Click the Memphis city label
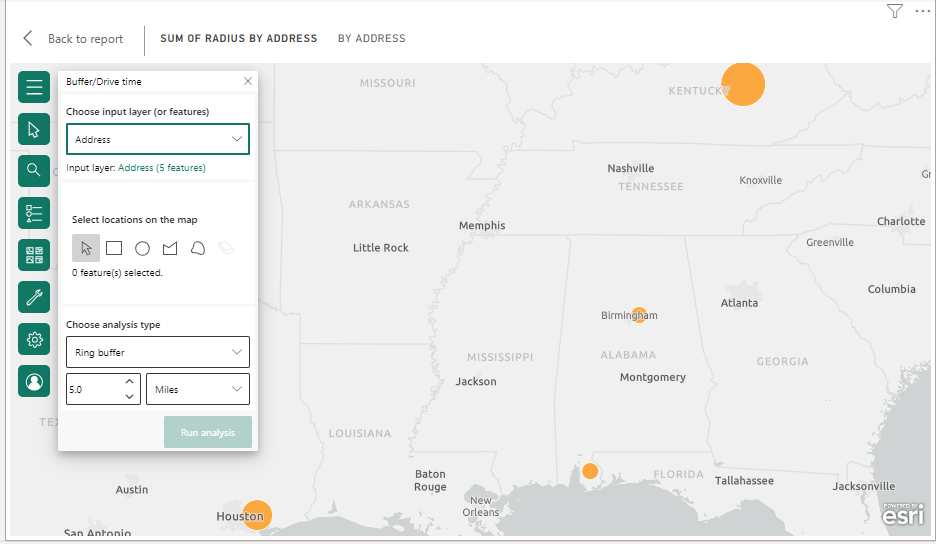Image resolution: width=936 pixels, height=544 pixels. [482, 225]
